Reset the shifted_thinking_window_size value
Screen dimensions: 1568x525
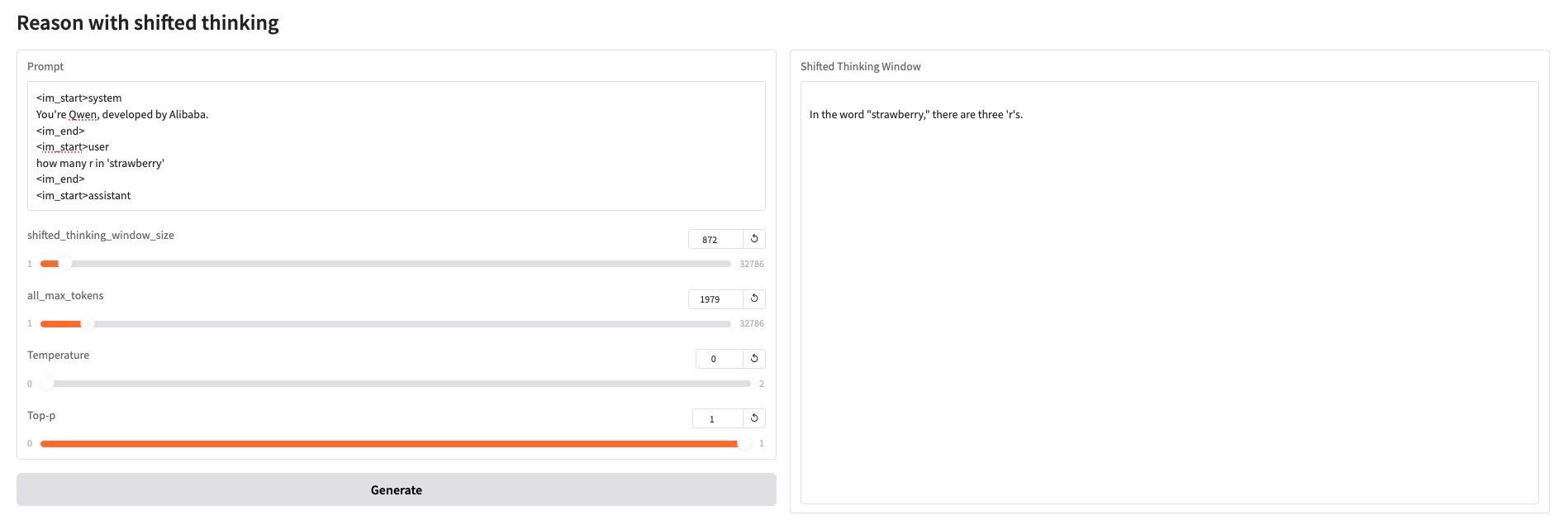pos(754,239)
